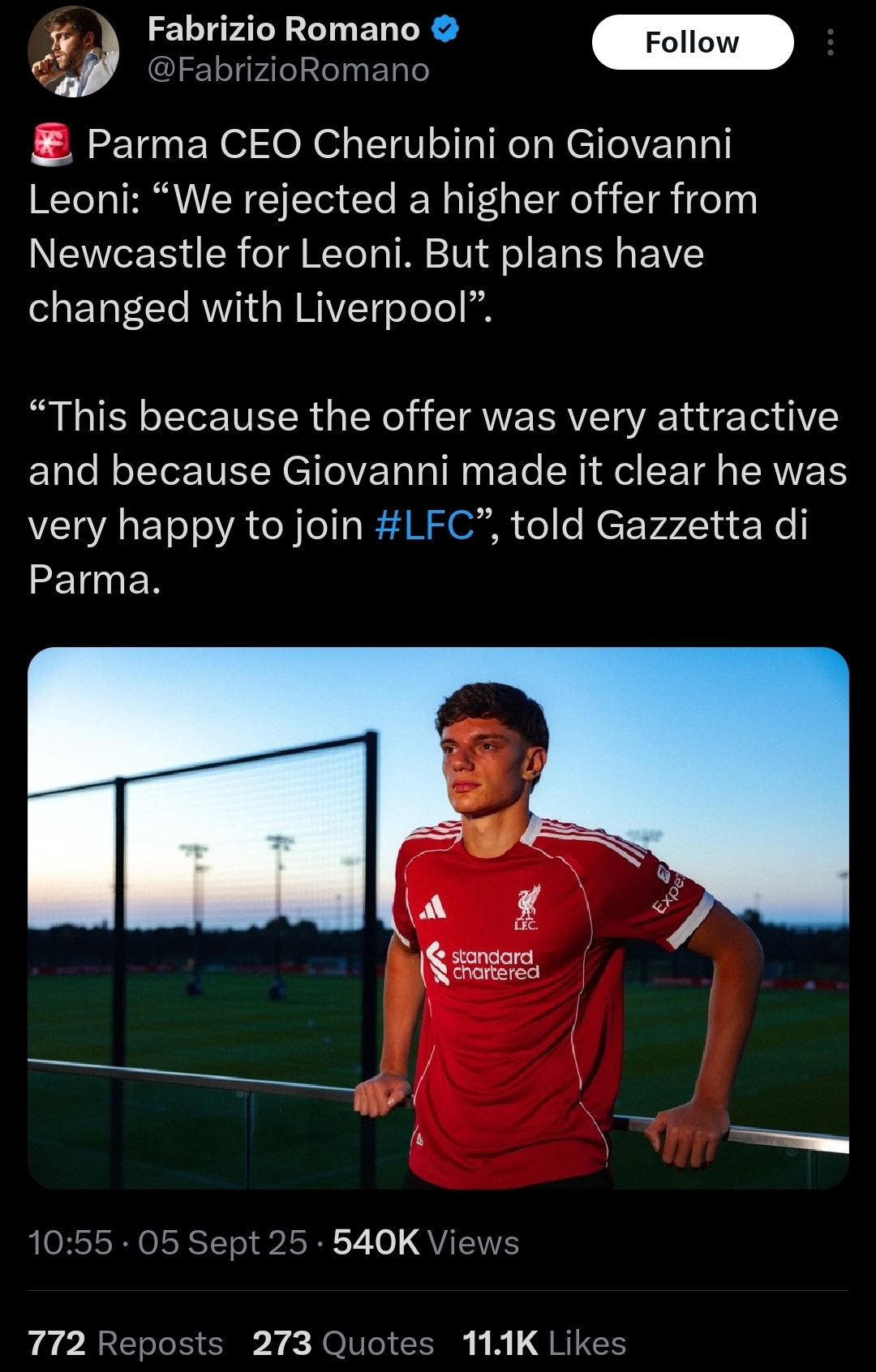Click the Gazzetta di Parma quote paragraph

[x=438, y=498]
